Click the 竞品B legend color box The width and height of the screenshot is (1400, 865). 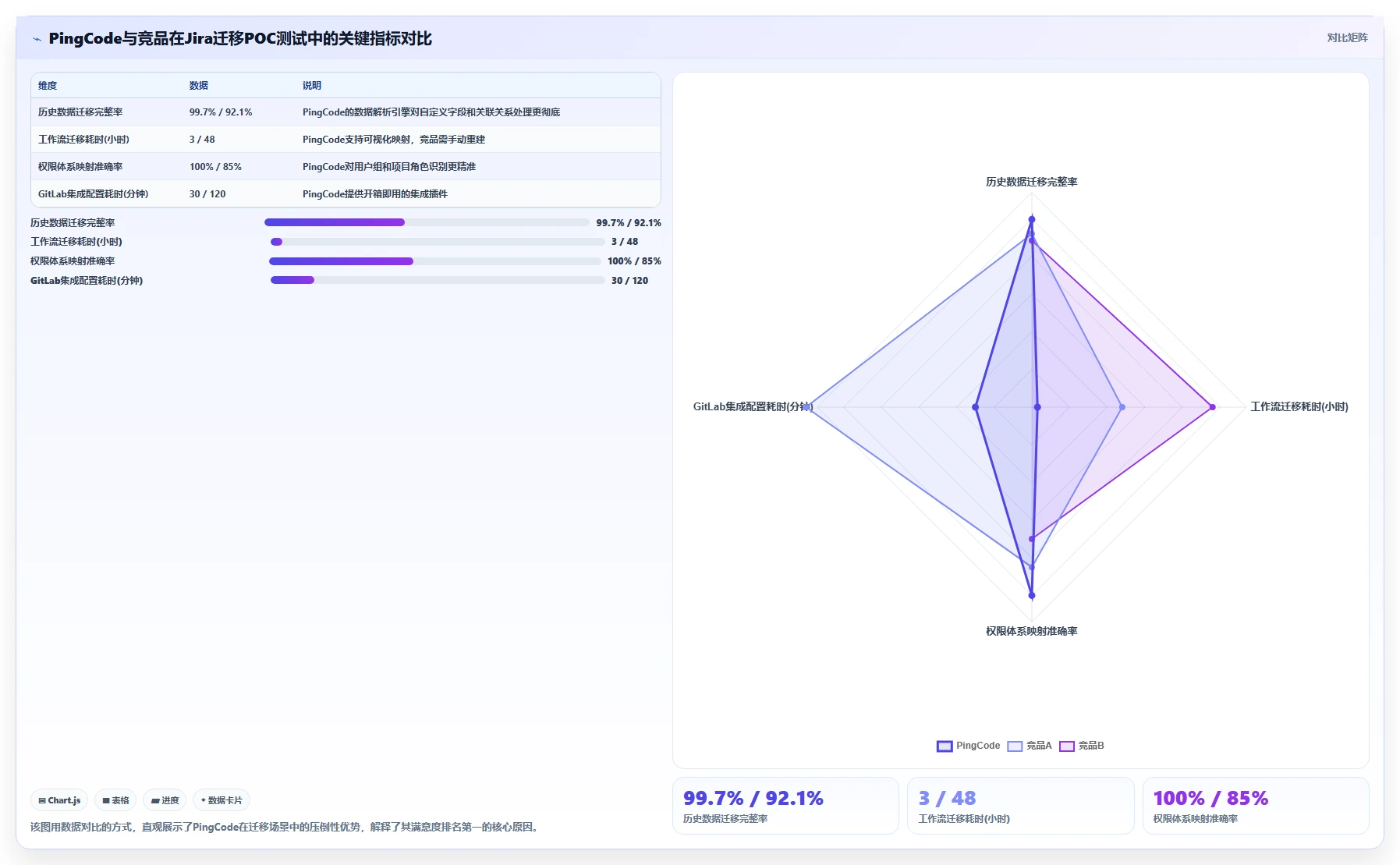click(1067, 746)
